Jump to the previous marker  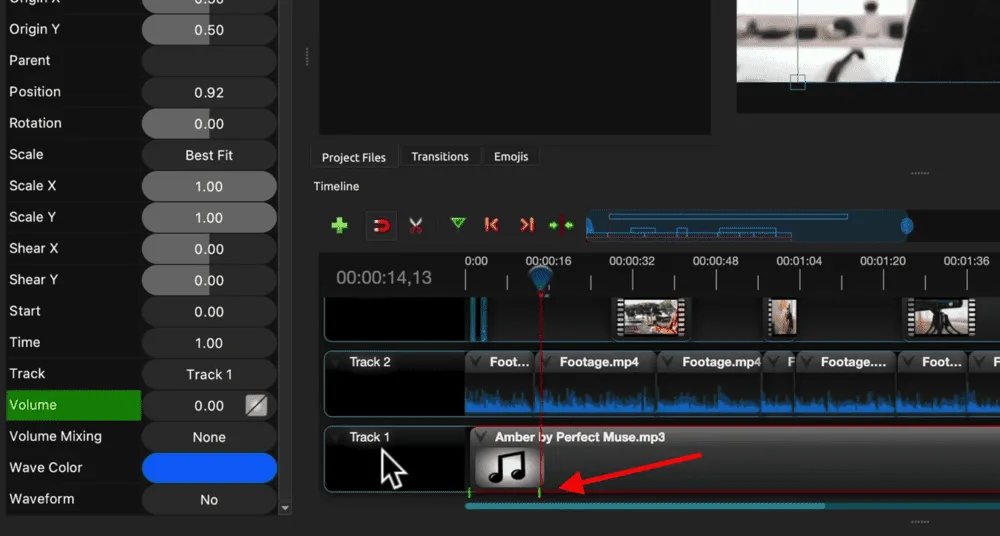[x=491, y=225]
